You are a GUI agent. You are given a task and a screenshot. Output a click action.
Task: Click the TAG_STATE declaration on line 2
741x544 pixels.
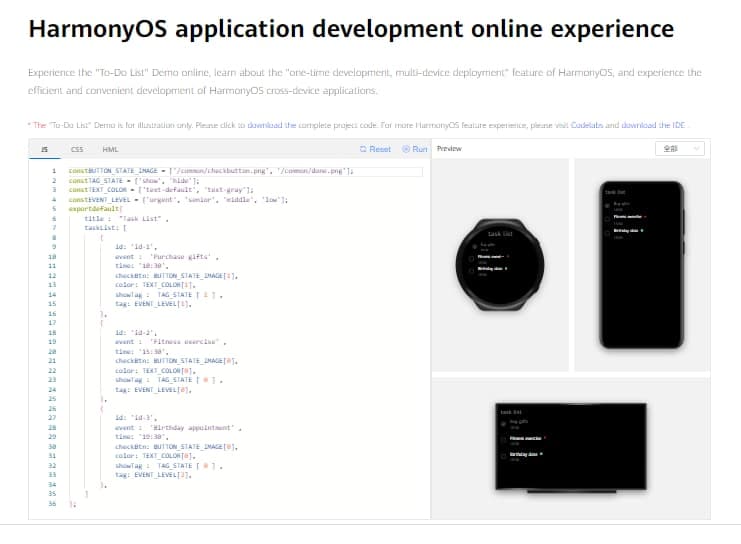(x=134, y=181)
